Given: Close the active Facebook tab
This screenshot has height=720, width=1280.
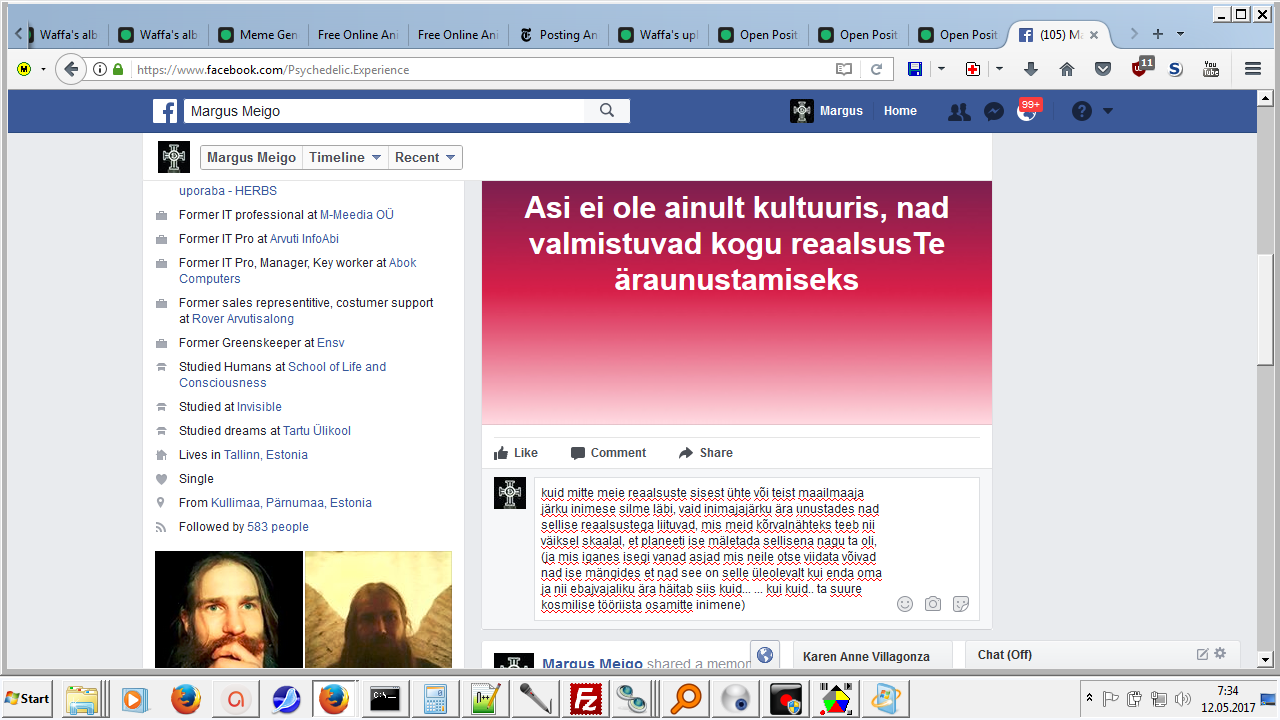Looking at the screenshot, I should coord(1094,35).
